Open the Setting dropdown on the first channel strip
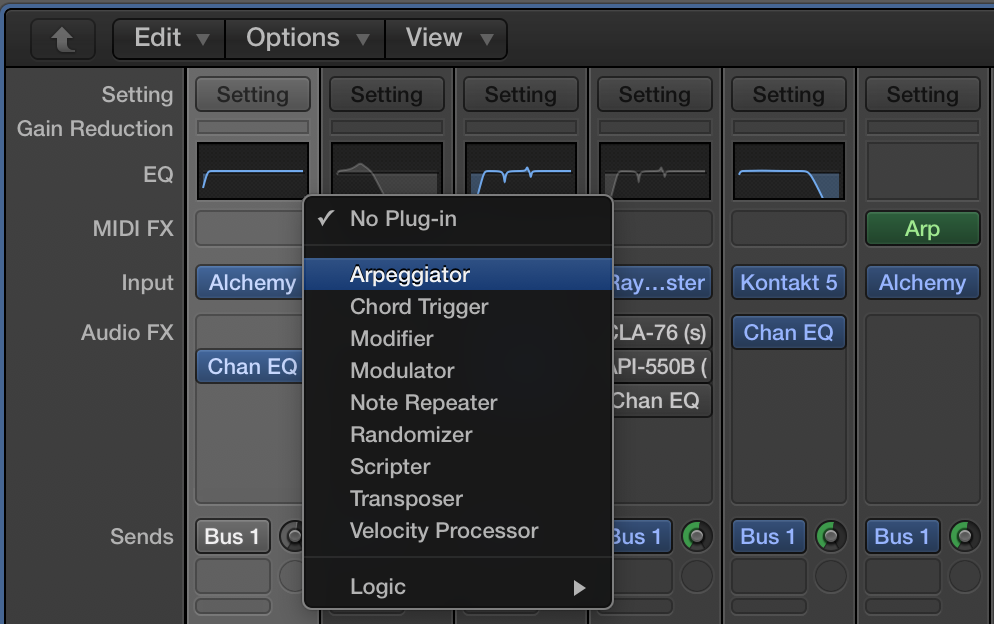The width and height of the screenshot is (994, 624). click(x=252, y=94)
